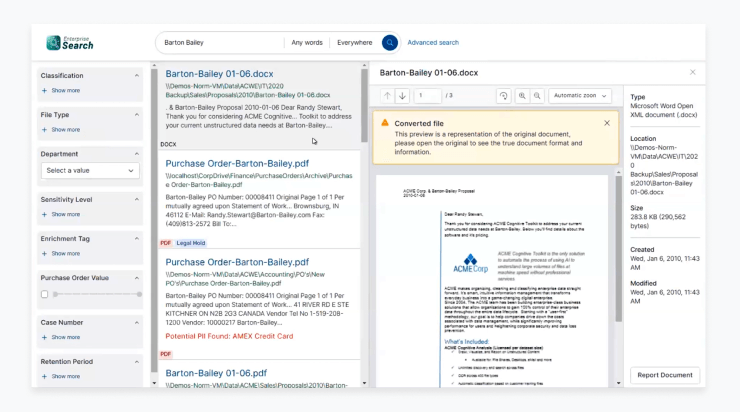Viewport: 740px width, 412px height.
Task: Click the search results vertical scrollbar
Action: [364, 106]
